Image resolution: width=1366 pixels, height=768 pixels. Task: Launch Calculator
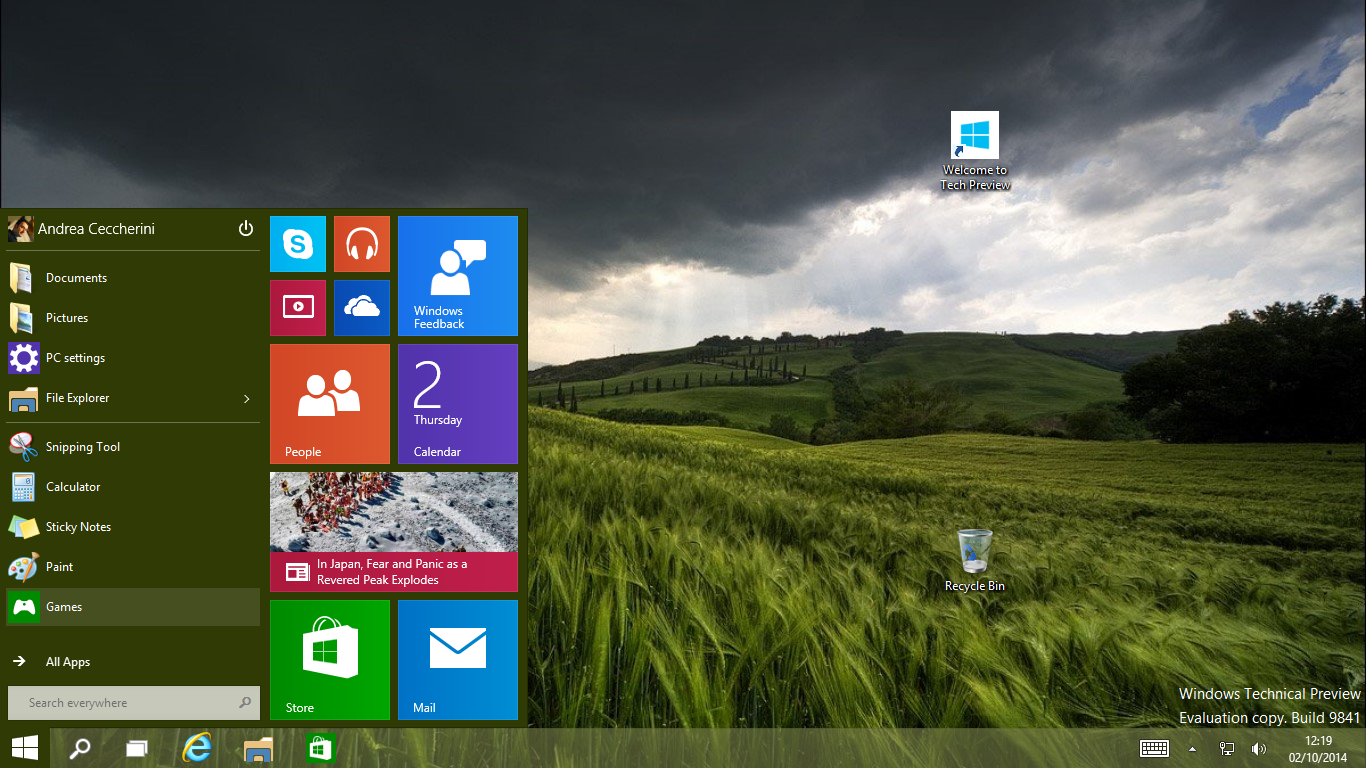[x=133, y=487]
